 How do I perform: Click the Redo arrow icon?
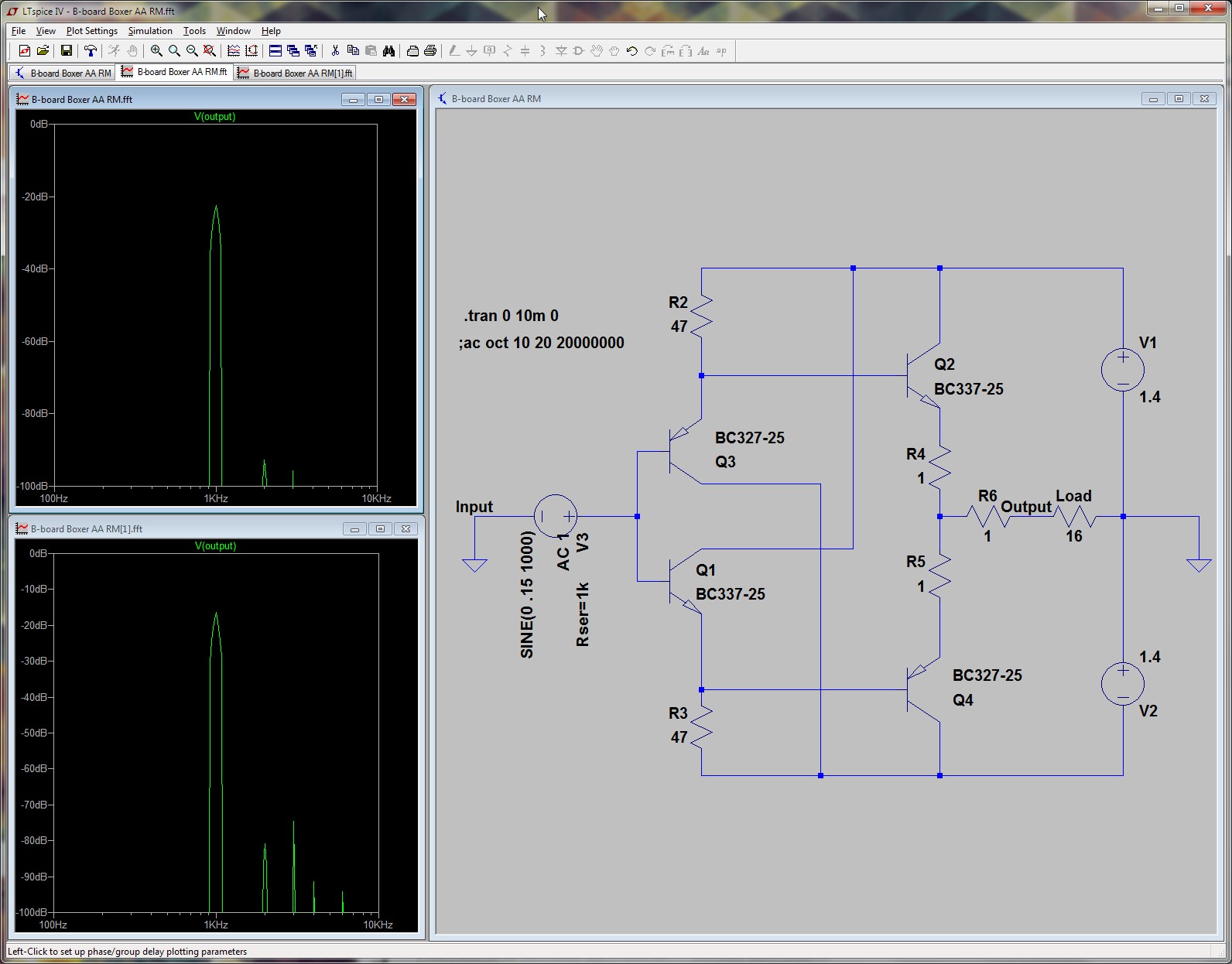click(650, 51)
